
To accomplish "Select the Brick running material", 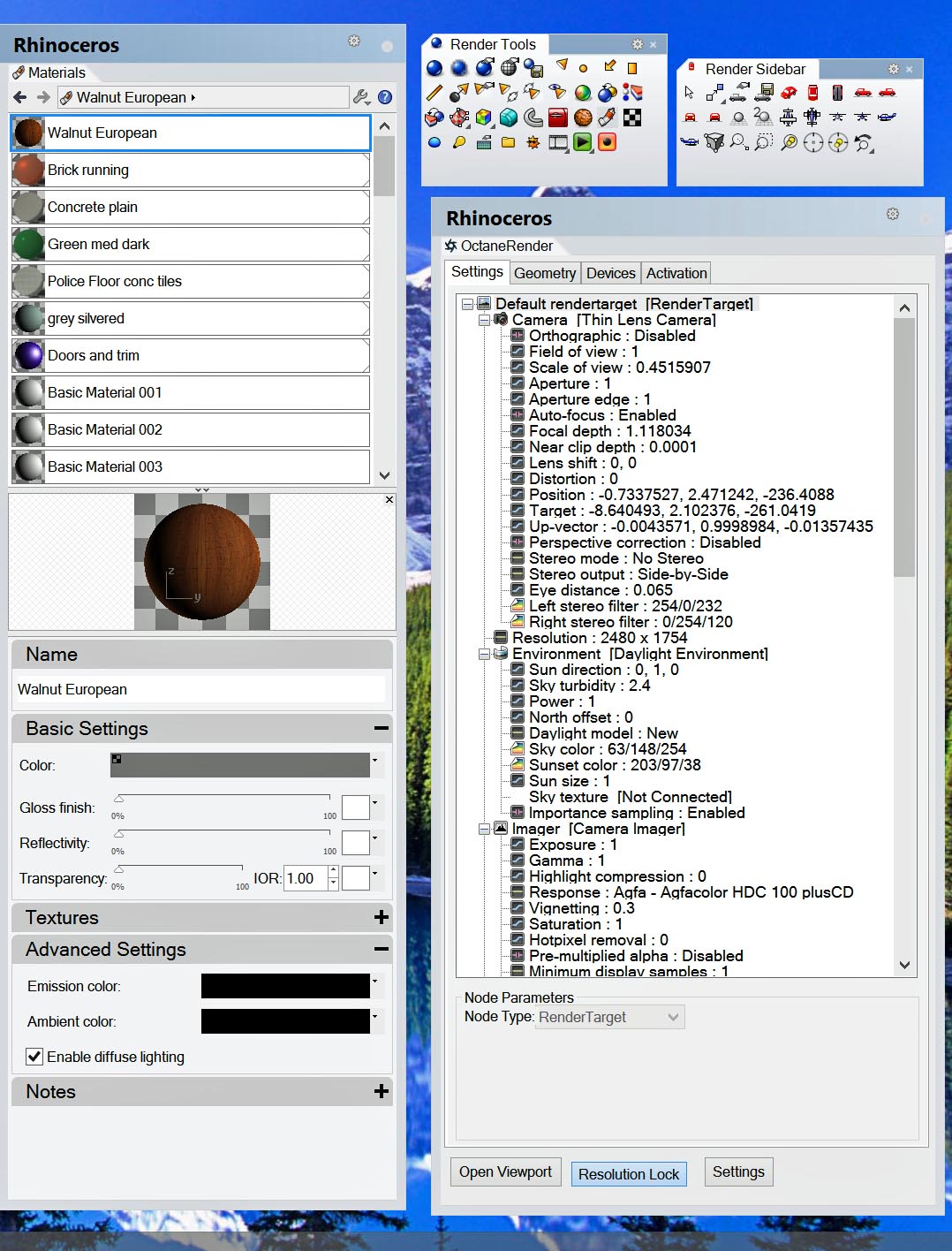I will click(x=190, y=170).
